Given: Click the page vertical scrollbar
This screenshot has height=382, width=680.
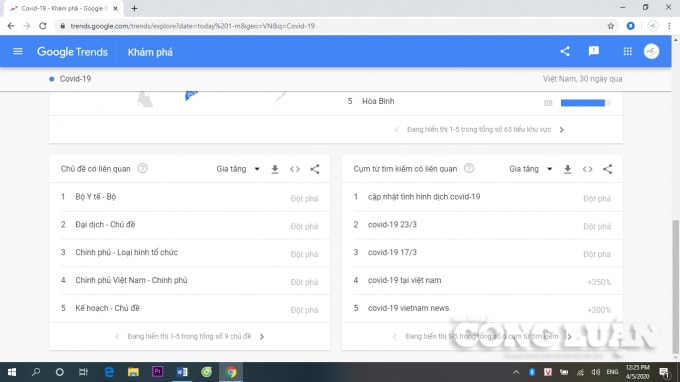Looking at the screenshot, I should [x=675, y=286].
